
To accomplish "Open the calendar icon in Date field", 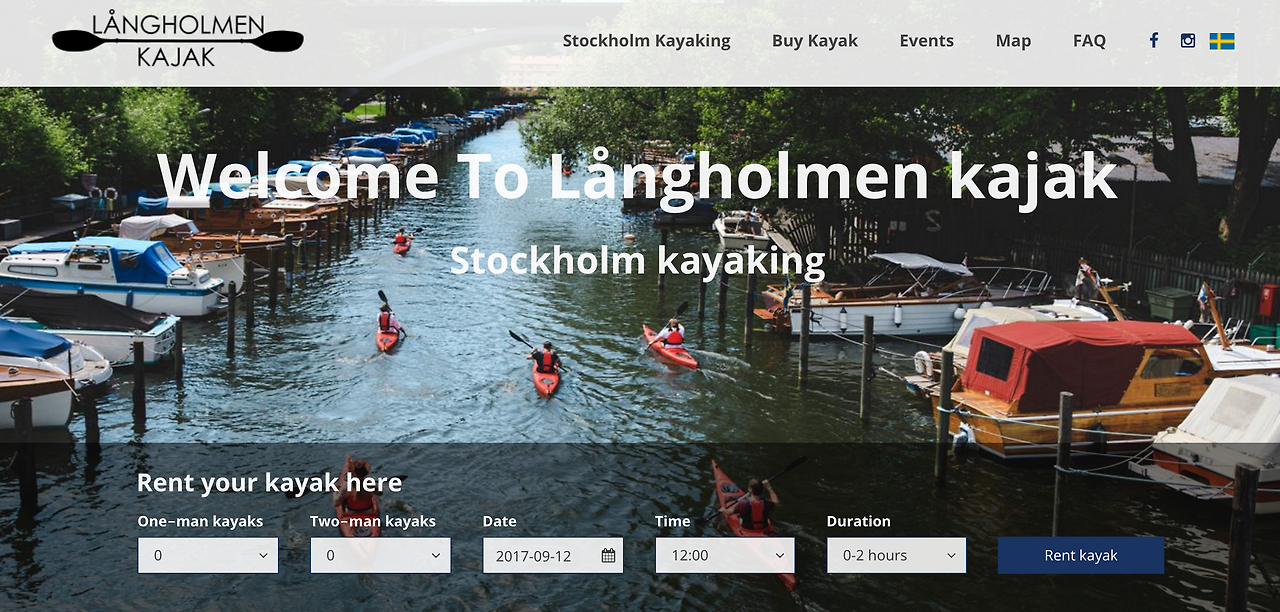I will tap(608, 556).
